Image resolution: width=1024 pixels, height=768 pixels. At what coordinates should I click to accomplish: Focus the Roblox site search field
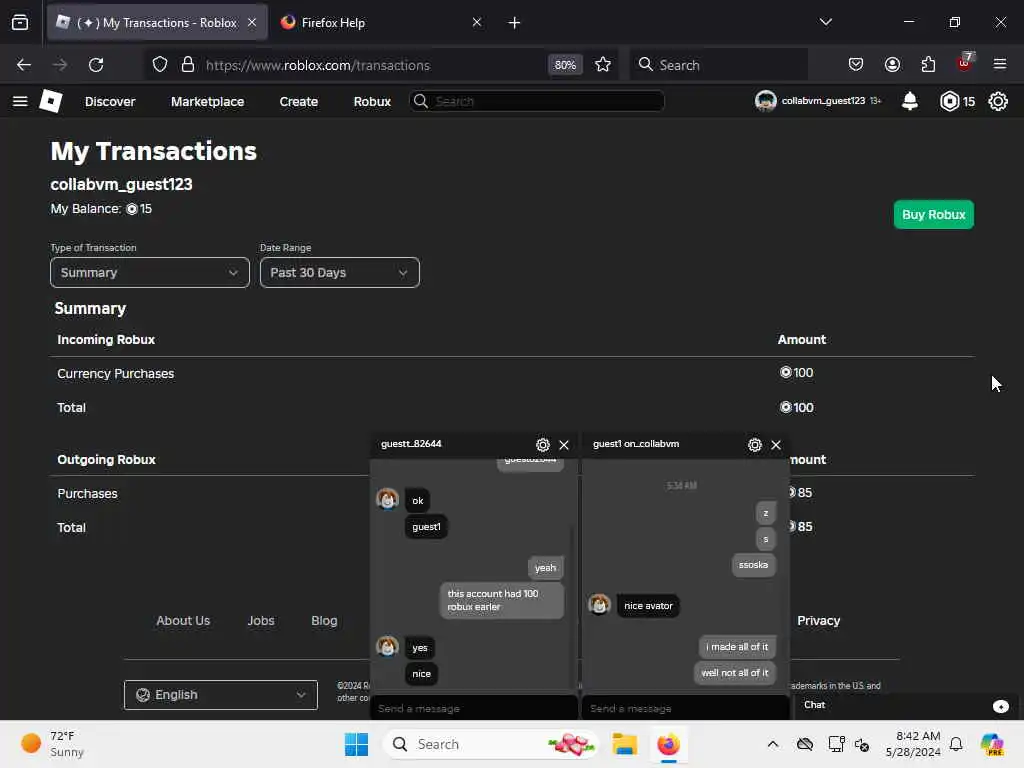537,101
